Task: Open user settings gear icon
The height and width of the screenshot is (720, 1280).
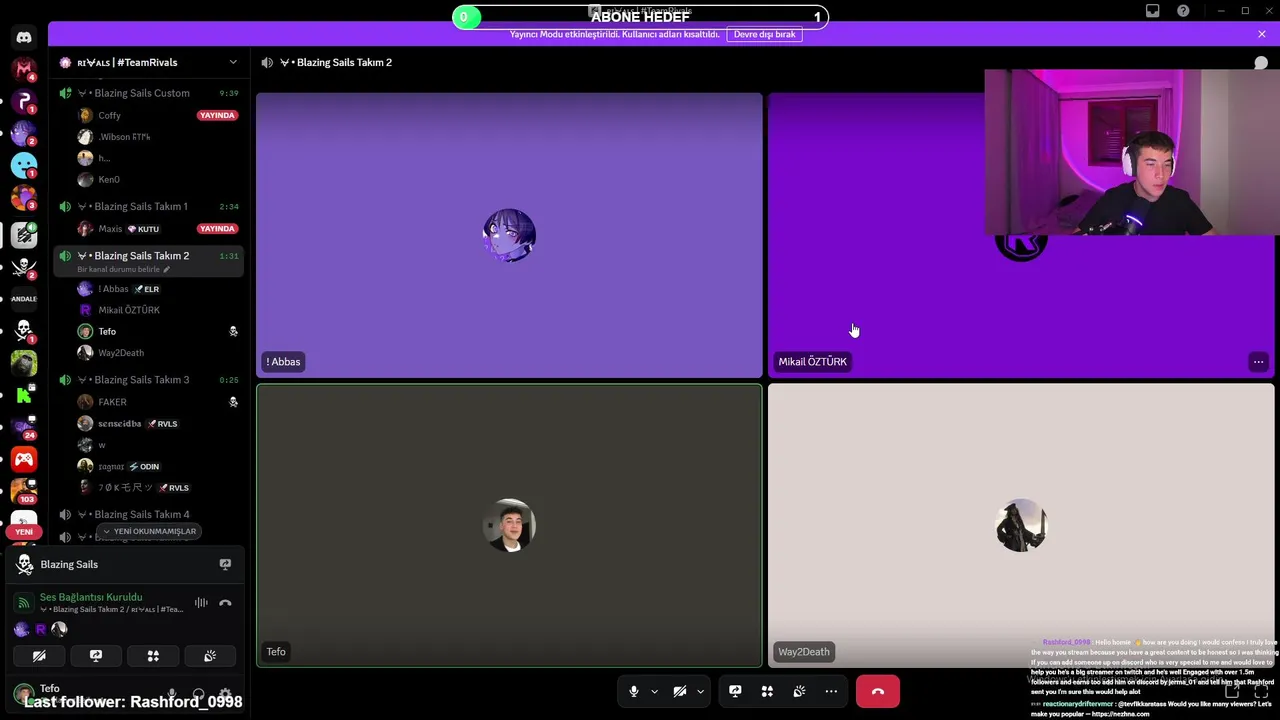Action: tap(225, 694)
